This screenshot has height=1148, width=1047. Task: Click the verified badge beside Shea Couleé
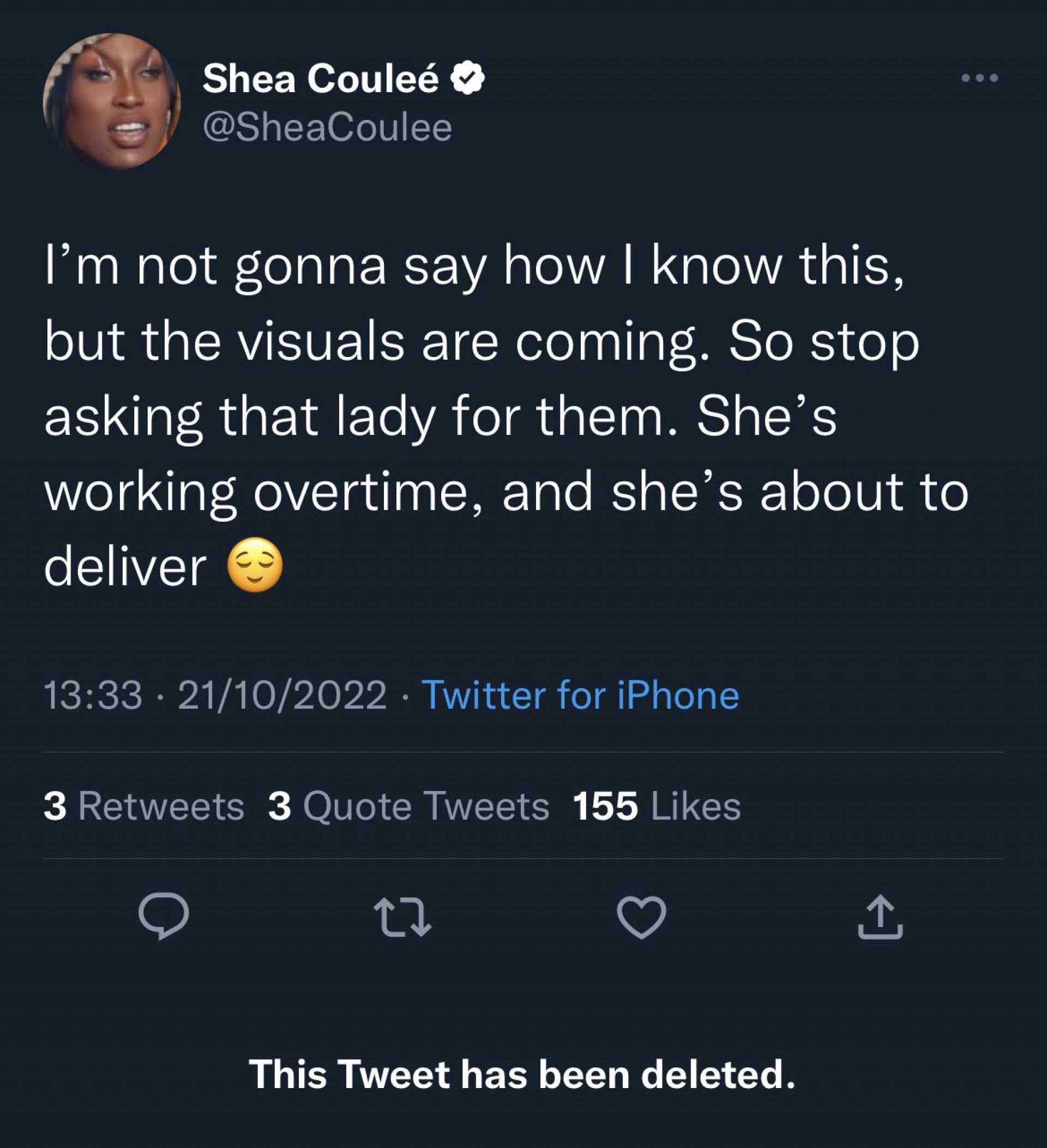click(468, 78)
